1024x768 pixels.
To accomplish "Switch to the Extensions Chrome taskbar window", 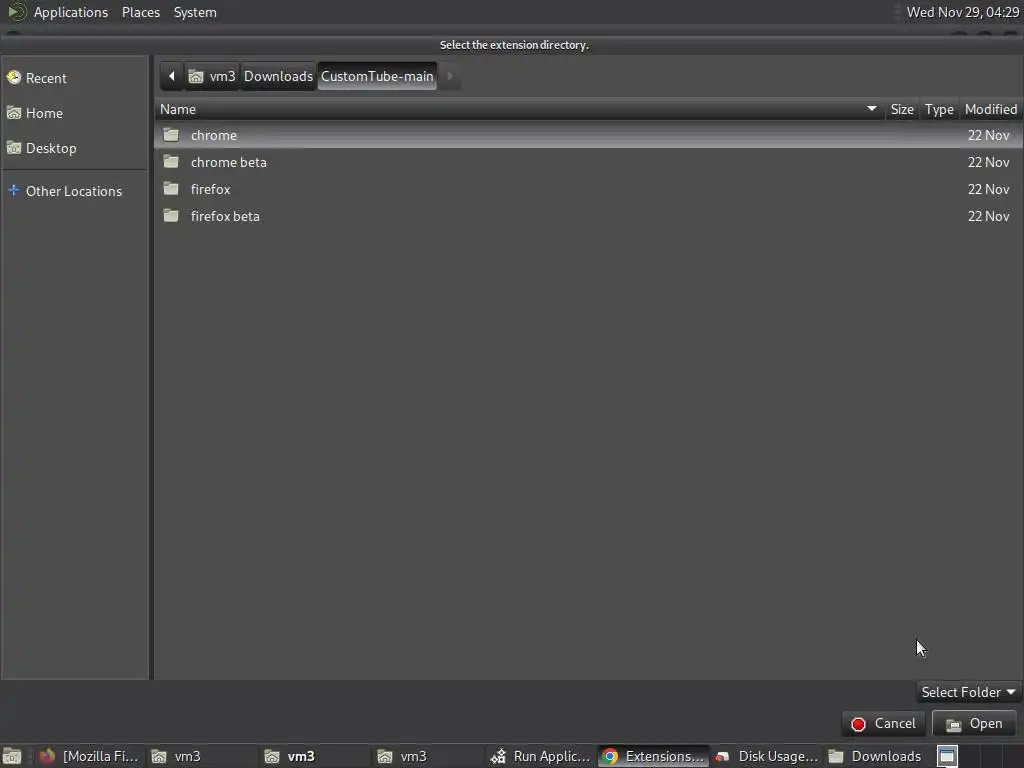I will [653, 756].
